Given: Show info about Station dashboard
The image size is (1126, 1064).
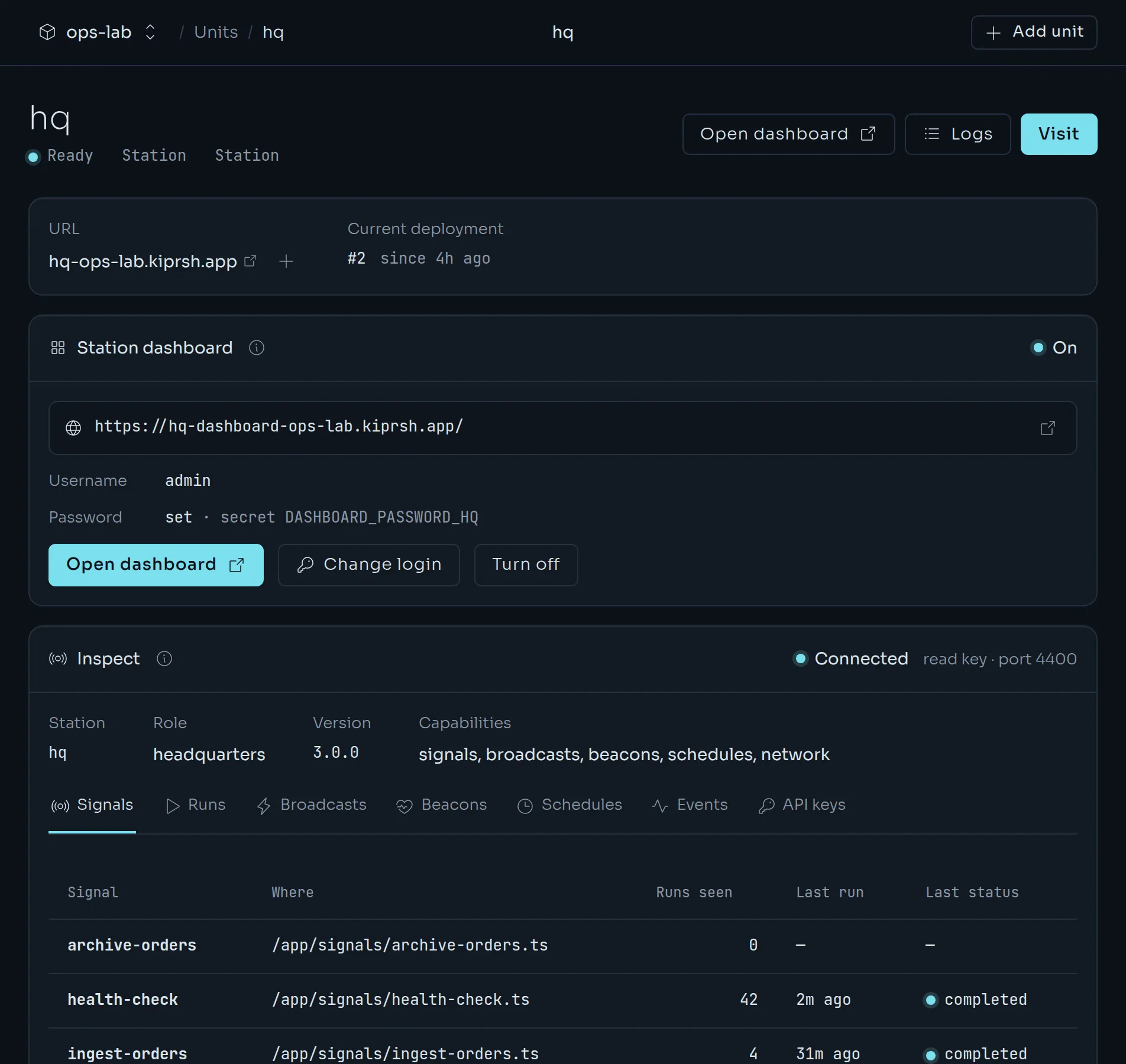Looking at the screenshot, I should coord(257,348).
